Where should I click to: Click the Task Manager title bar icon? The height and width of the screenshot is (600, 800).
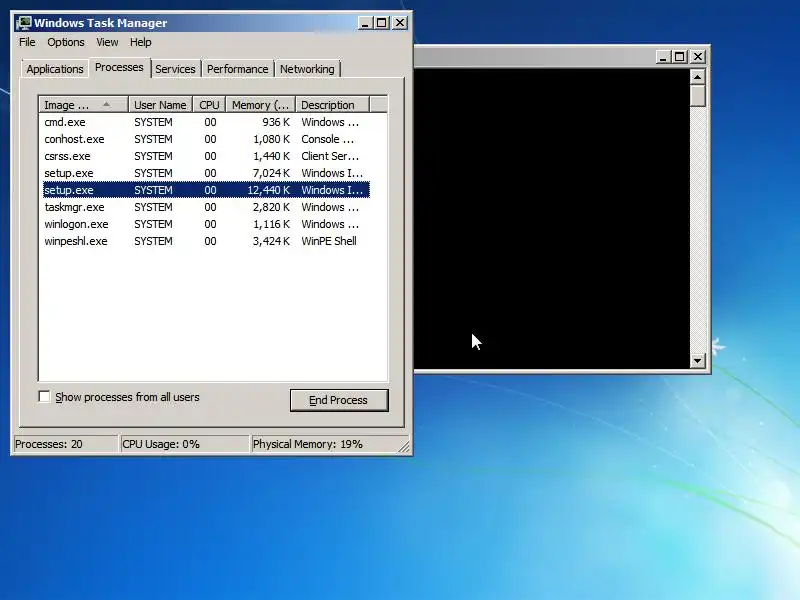pyautogui.click(x=23, y=23)
